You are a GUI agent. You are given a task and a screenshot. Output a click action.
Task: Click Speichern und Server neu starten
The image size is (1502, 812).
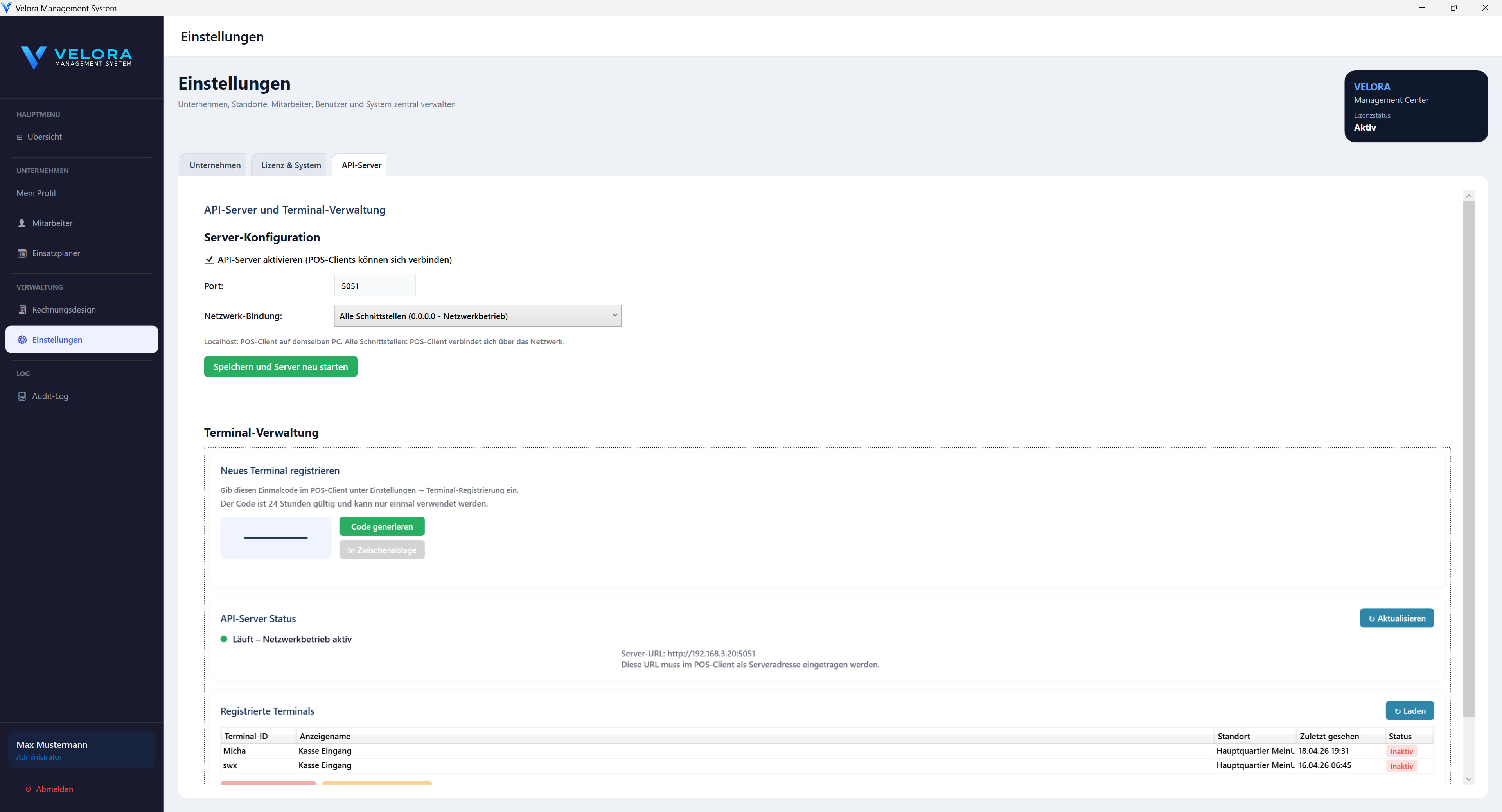coord(280,366)
